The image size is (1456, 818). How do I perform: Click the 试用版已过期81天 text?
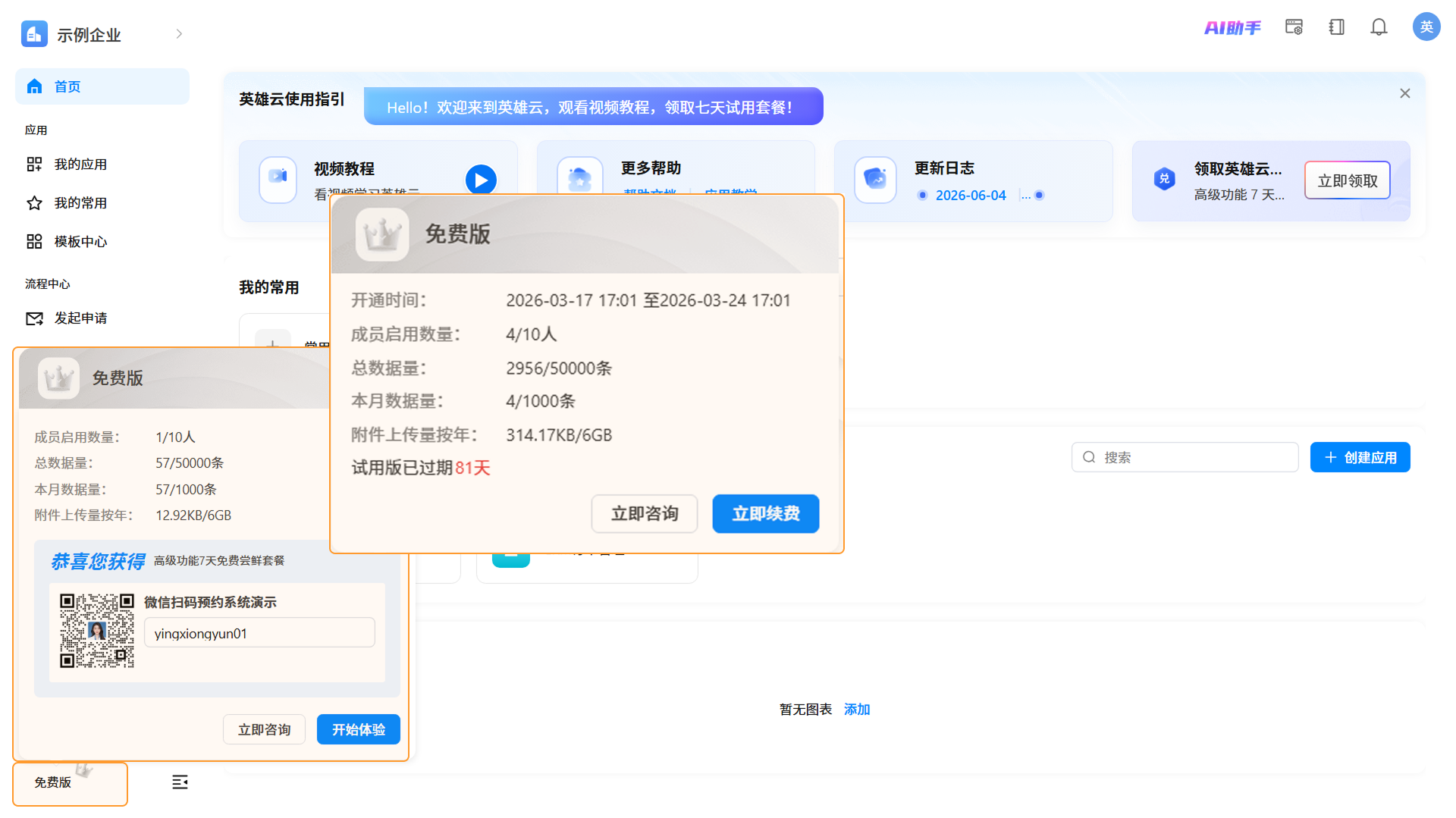pos(421,469)
